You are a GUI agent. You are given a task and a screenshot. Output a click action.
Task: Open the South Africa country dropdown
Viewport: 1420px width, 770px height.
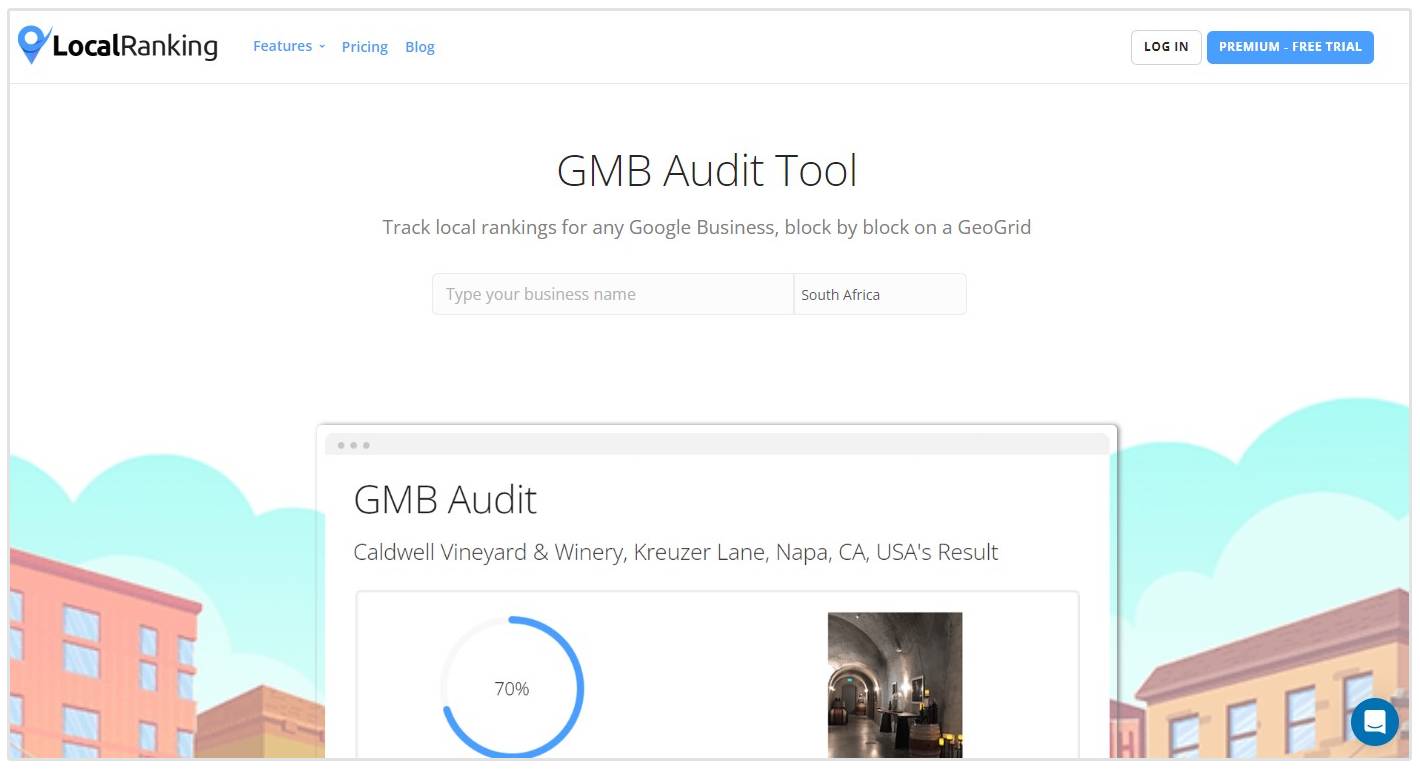(x=879, y=294)
